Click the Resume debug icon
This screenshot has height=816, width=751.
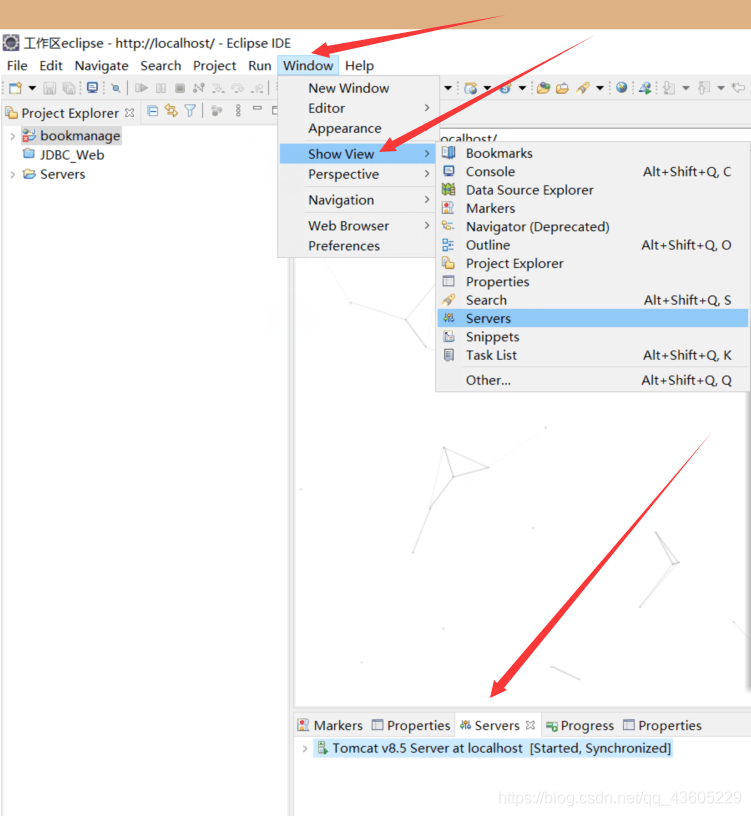click(141, 88)
